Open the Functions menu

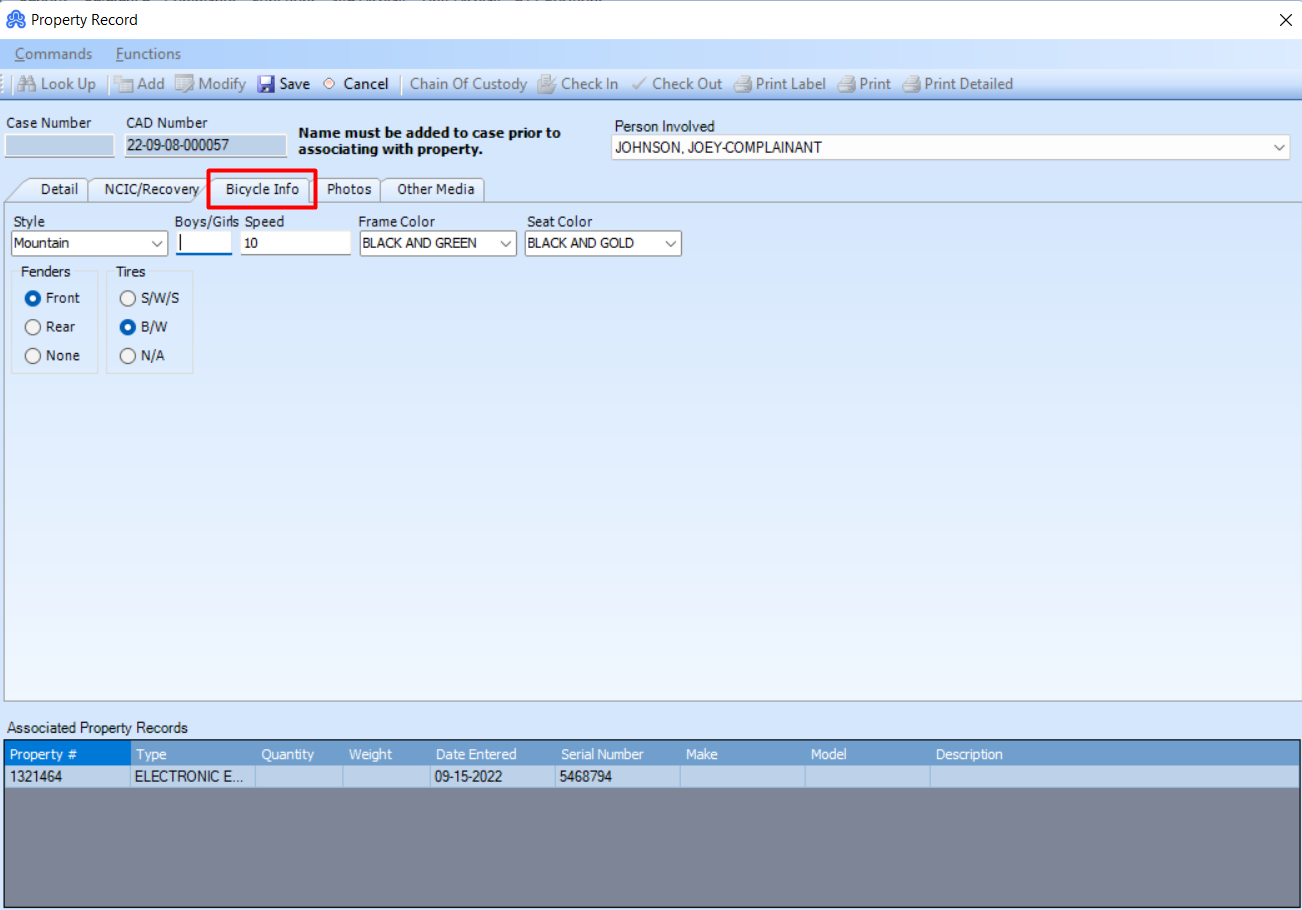[148, 54]
